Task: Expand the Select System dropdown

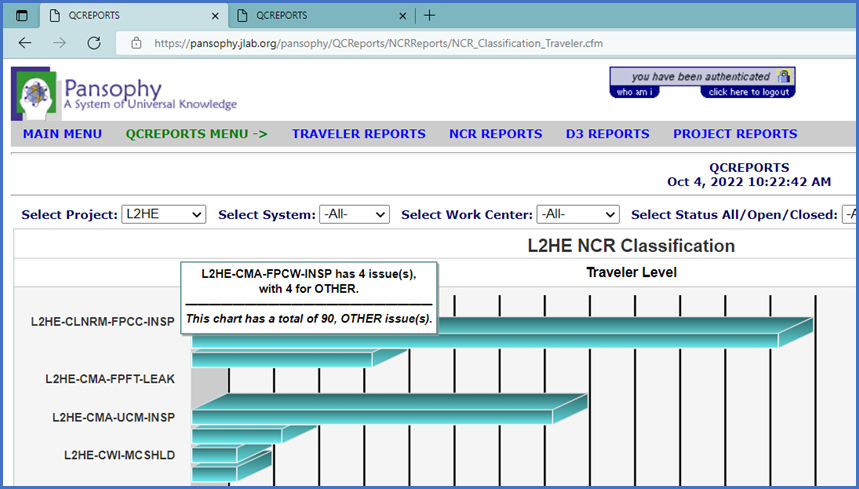Action: 354,214
